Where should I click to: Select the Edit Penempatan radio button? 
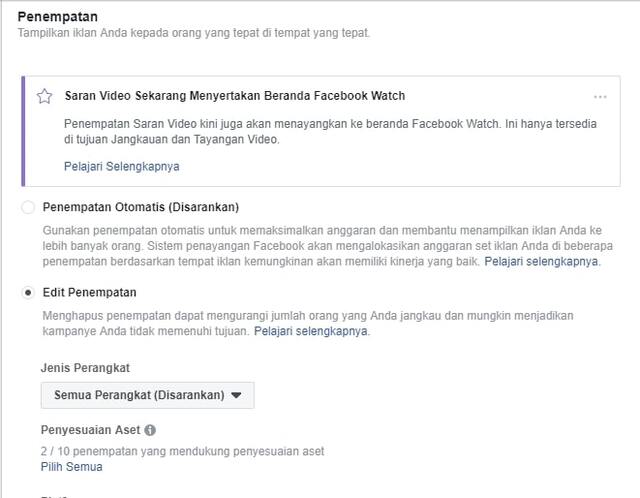tap(28, 292)
